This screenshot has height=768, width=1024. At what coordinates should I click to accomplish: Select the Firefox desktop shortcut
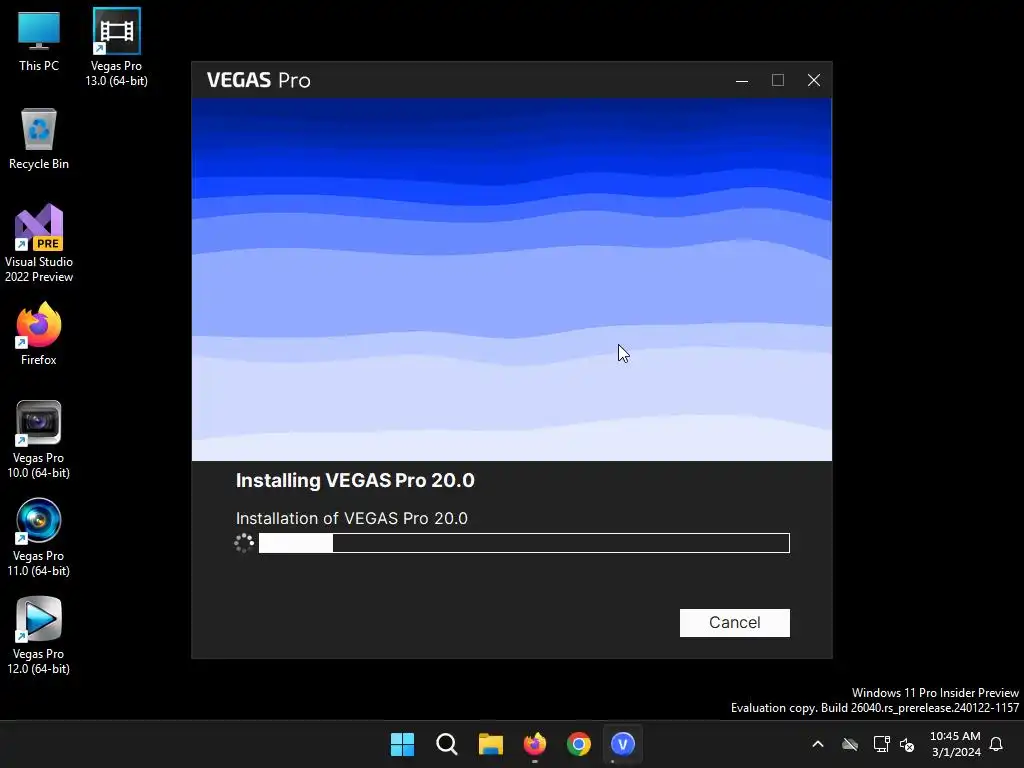[39, 334]
